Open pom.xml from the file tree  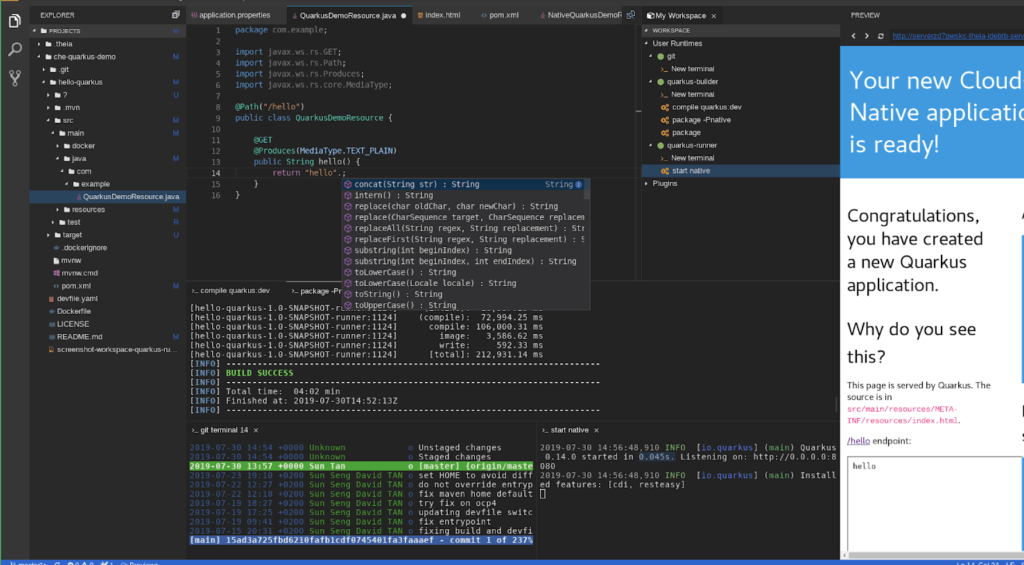tap(76, 286)
